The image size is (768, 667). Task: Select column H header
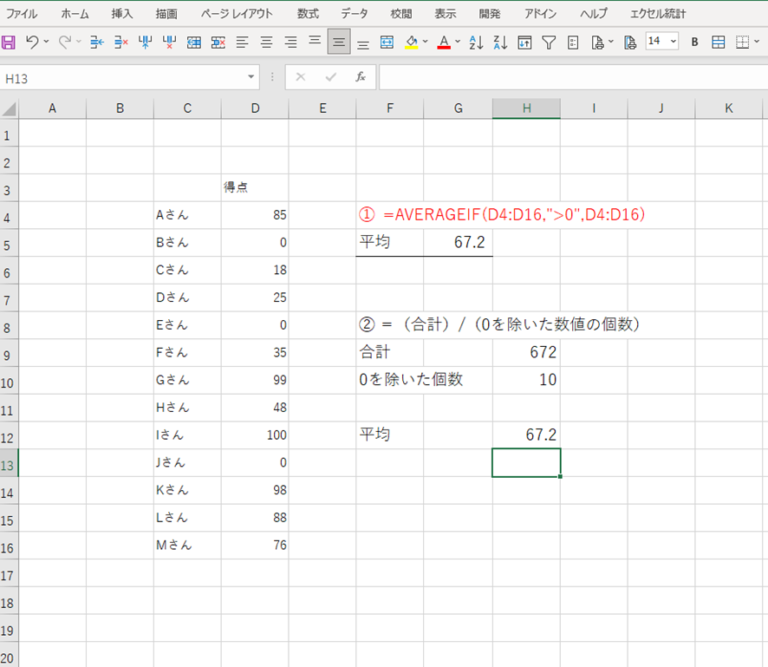527,108
